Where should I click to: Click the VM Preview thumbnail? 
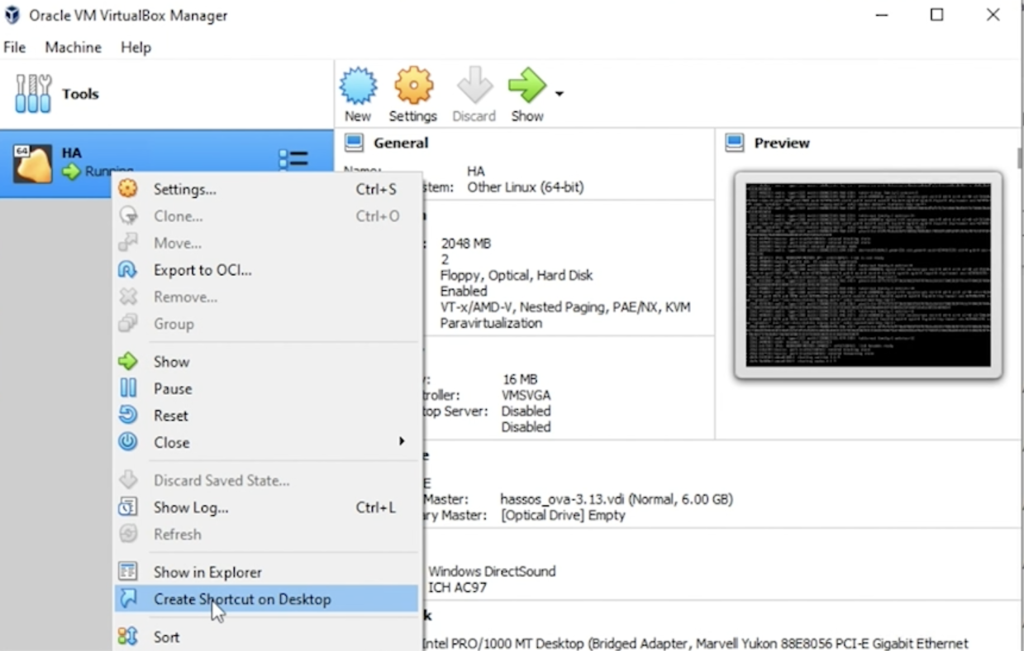(x=868, y=275)
